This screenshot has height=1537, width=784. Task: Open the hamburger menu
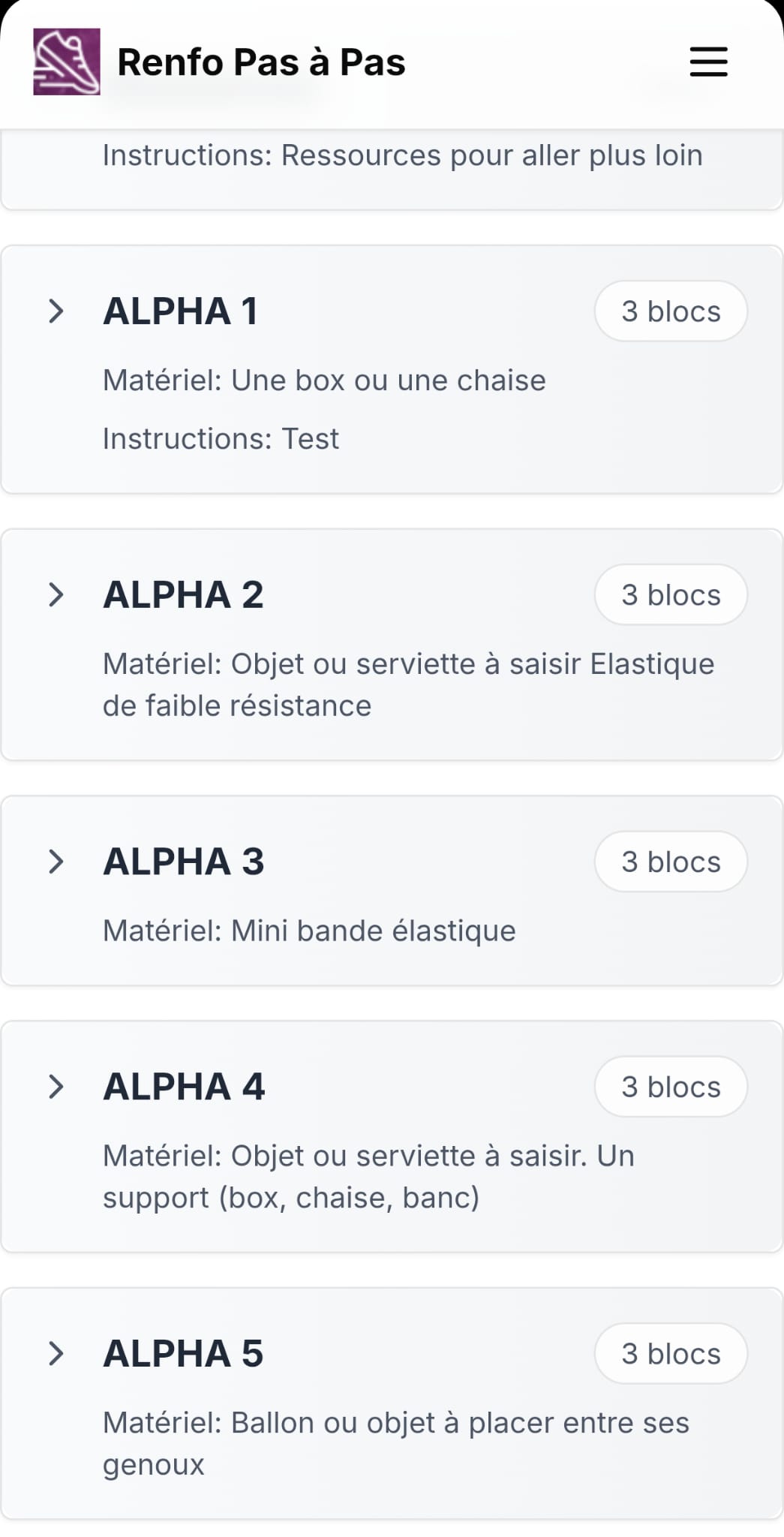tap(708, 62)
